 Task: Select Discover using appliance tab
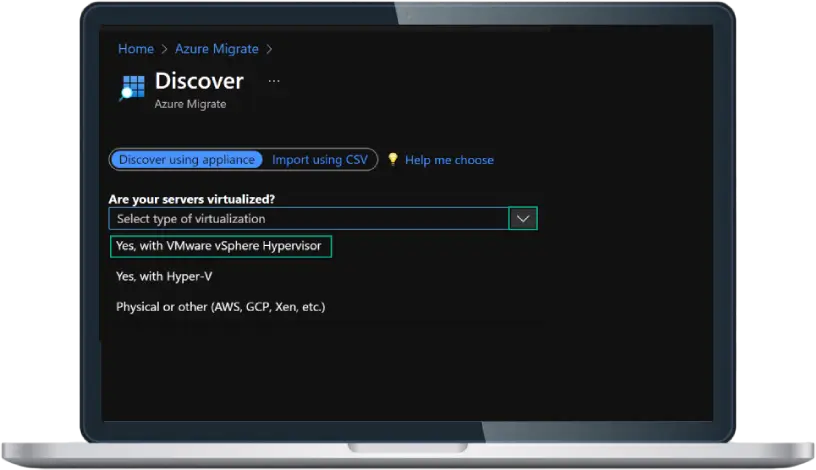click(x=186, y=160)
